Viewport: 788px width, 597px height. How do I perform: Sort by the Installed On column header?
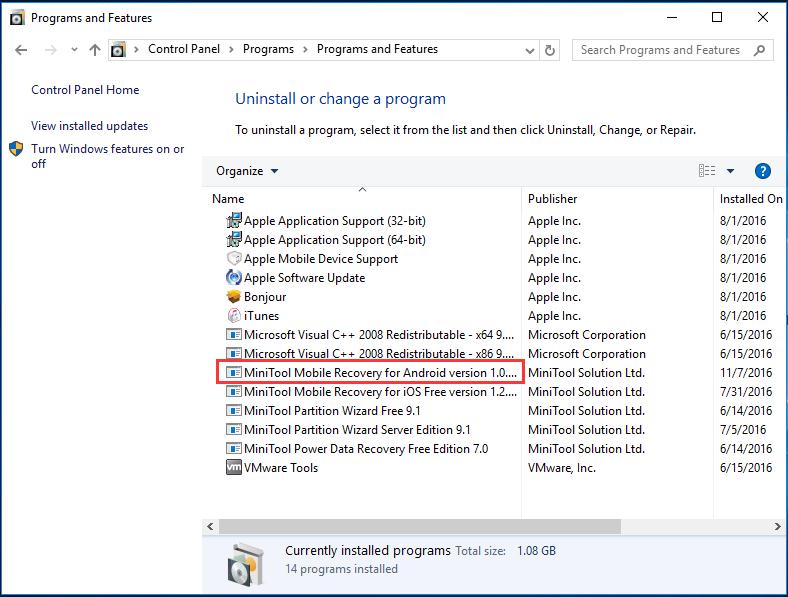[x=751, y=199]
